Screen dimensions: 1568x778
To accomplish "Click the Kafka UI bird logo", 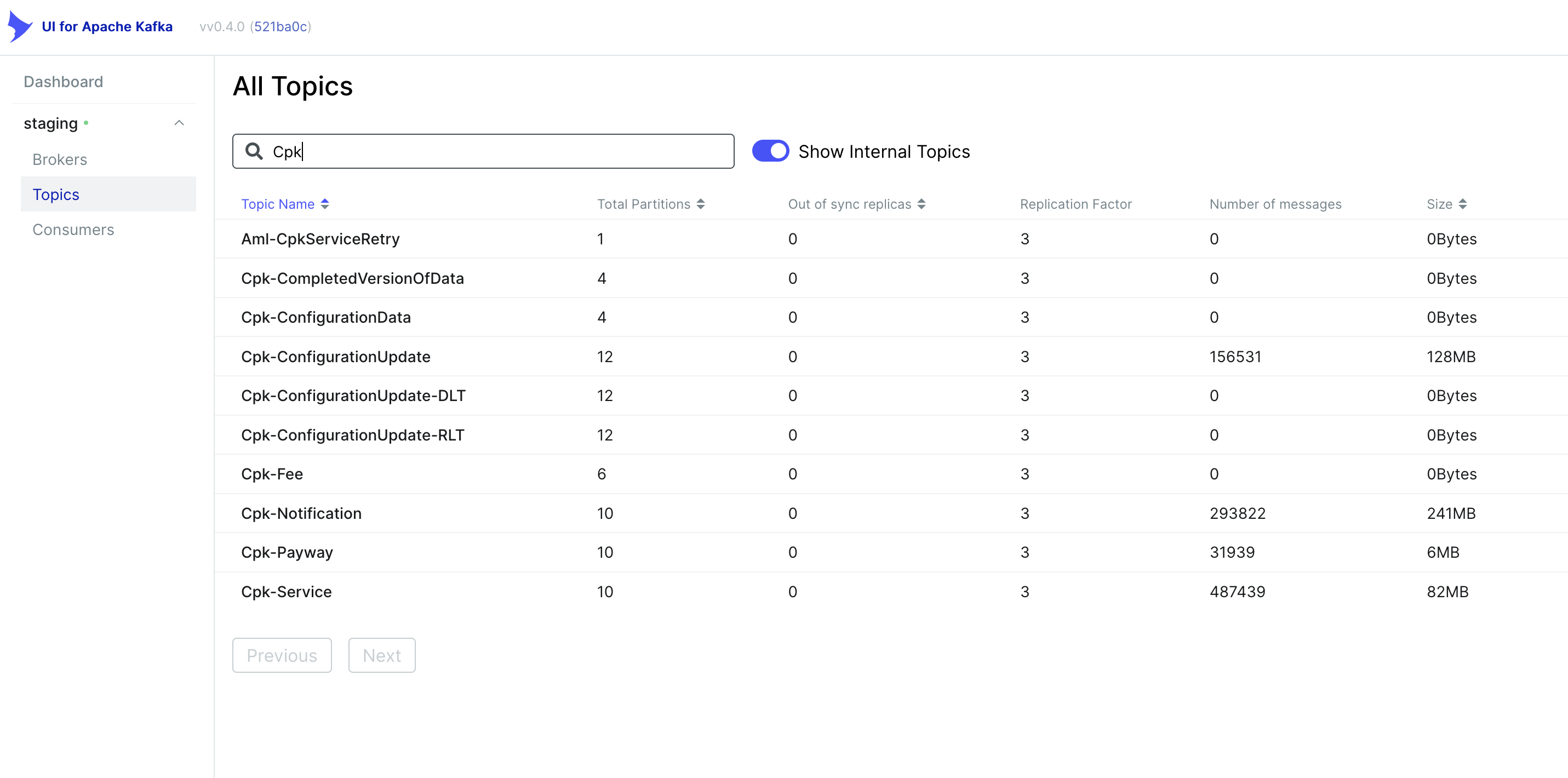I will [x=20, y=27].
